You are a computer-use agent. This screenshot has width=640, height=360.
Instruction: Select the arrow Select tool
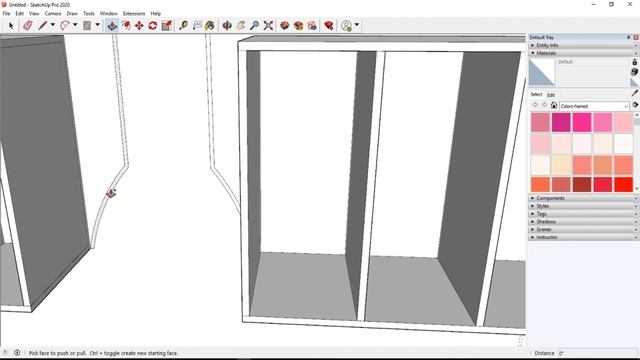click(11, 26)
